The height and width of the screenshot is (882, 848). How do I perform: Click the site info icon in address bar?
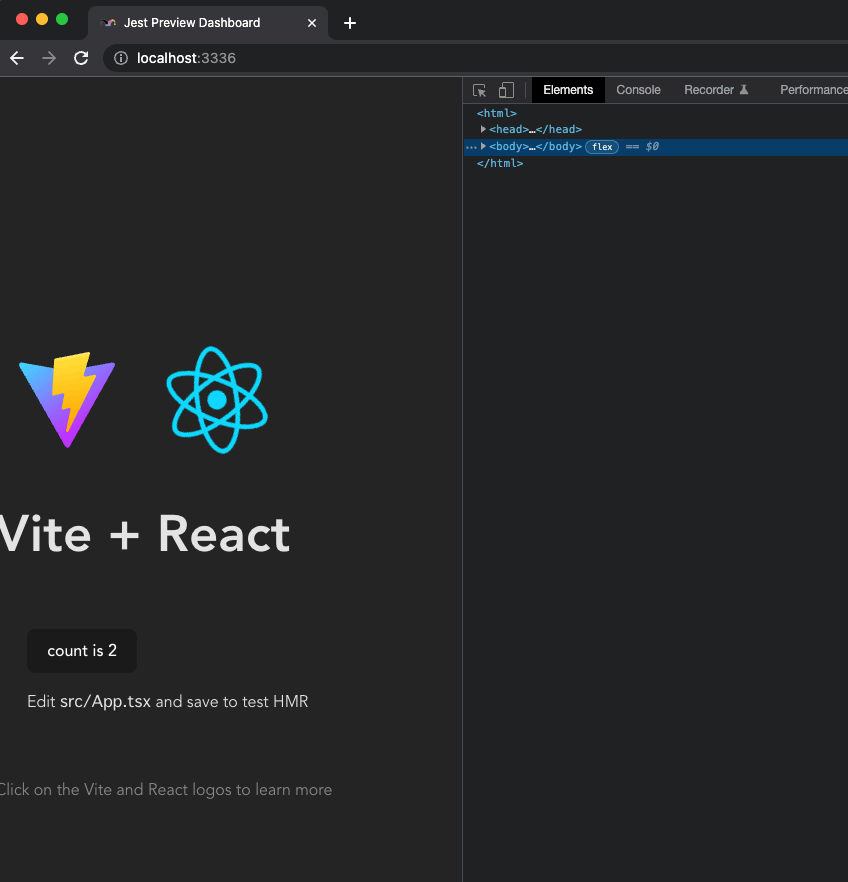coord(120,58)
